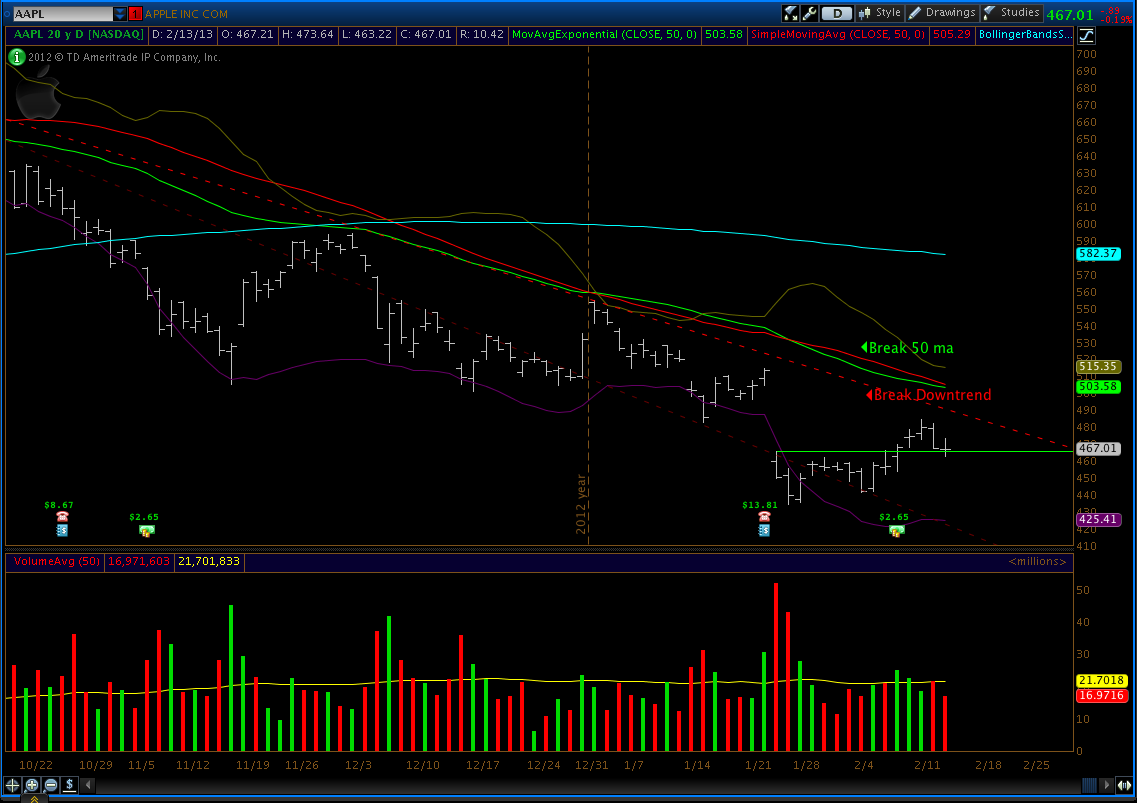Open the Quick Study flask-with-arrow icon

[790, 13]
